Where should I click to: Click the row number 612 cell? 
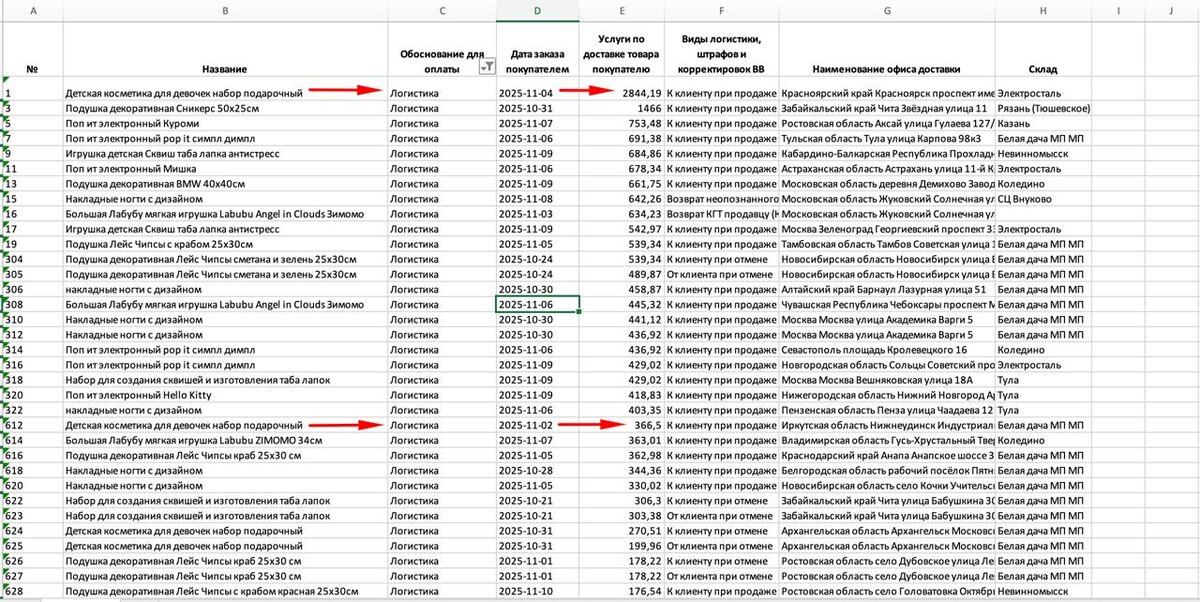(32, 425)
